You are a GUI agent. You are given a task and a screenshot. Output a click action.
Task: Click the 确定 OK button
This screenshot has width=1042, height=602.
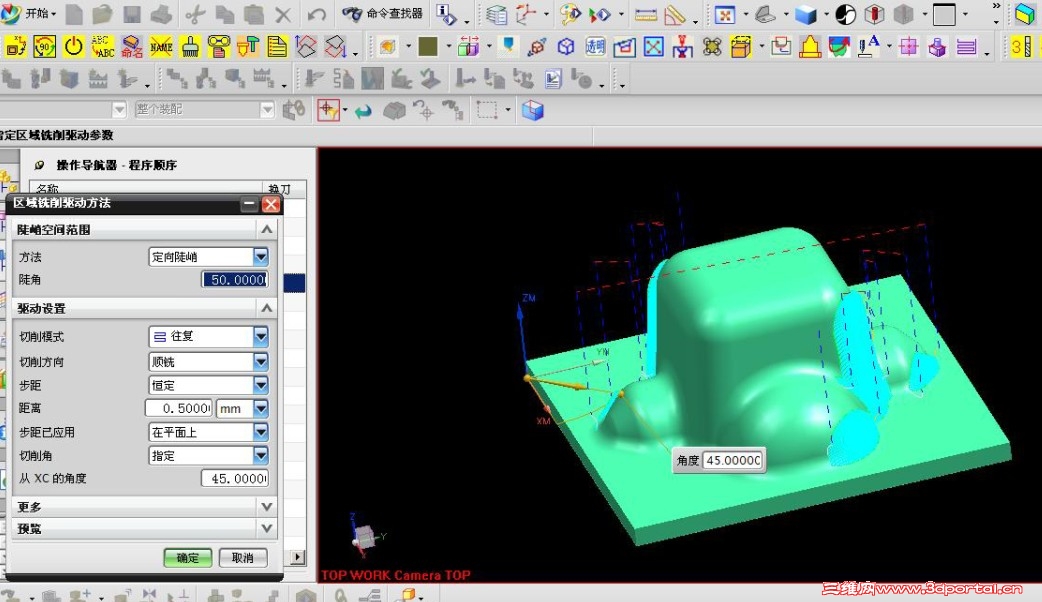pyautogui.click(x=188, y=557)
